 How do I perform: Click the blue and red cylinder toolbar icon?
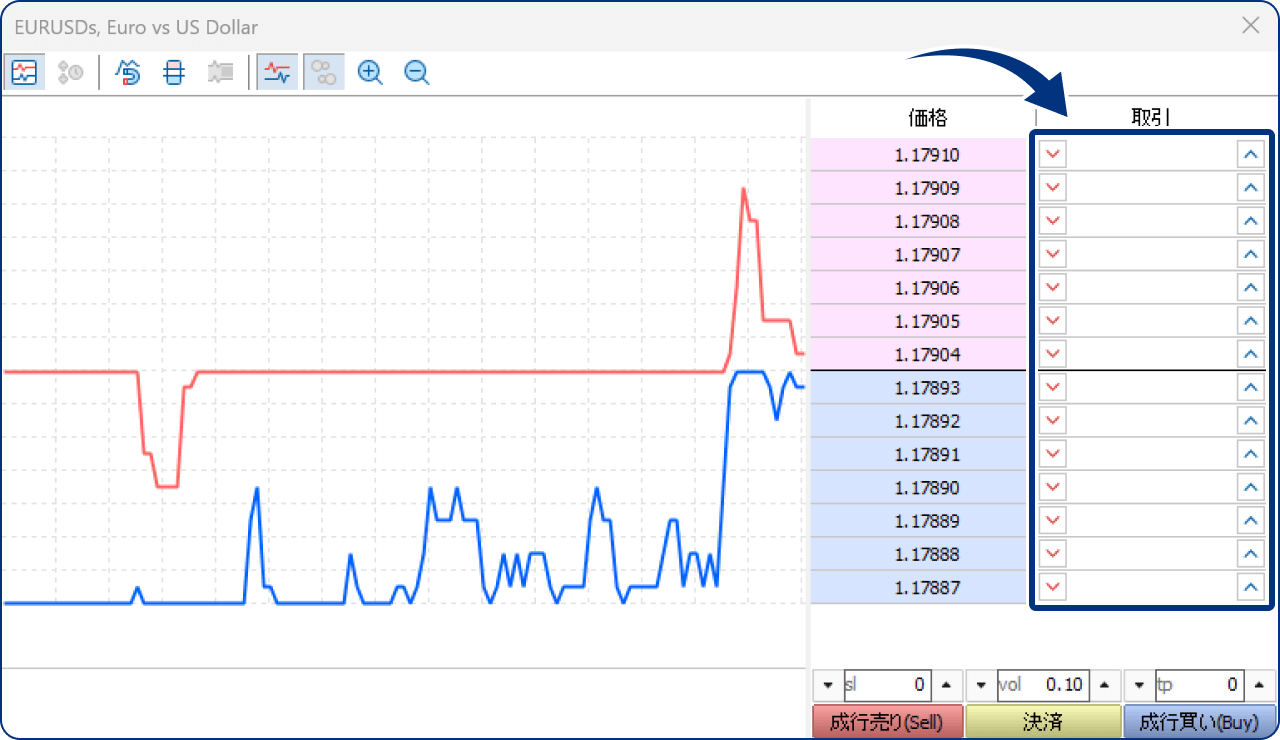pos(174,72)
